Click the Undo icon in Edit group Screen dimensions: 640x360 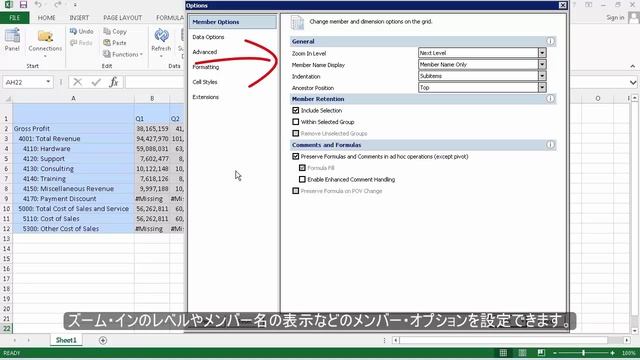(x=73, y=31)
